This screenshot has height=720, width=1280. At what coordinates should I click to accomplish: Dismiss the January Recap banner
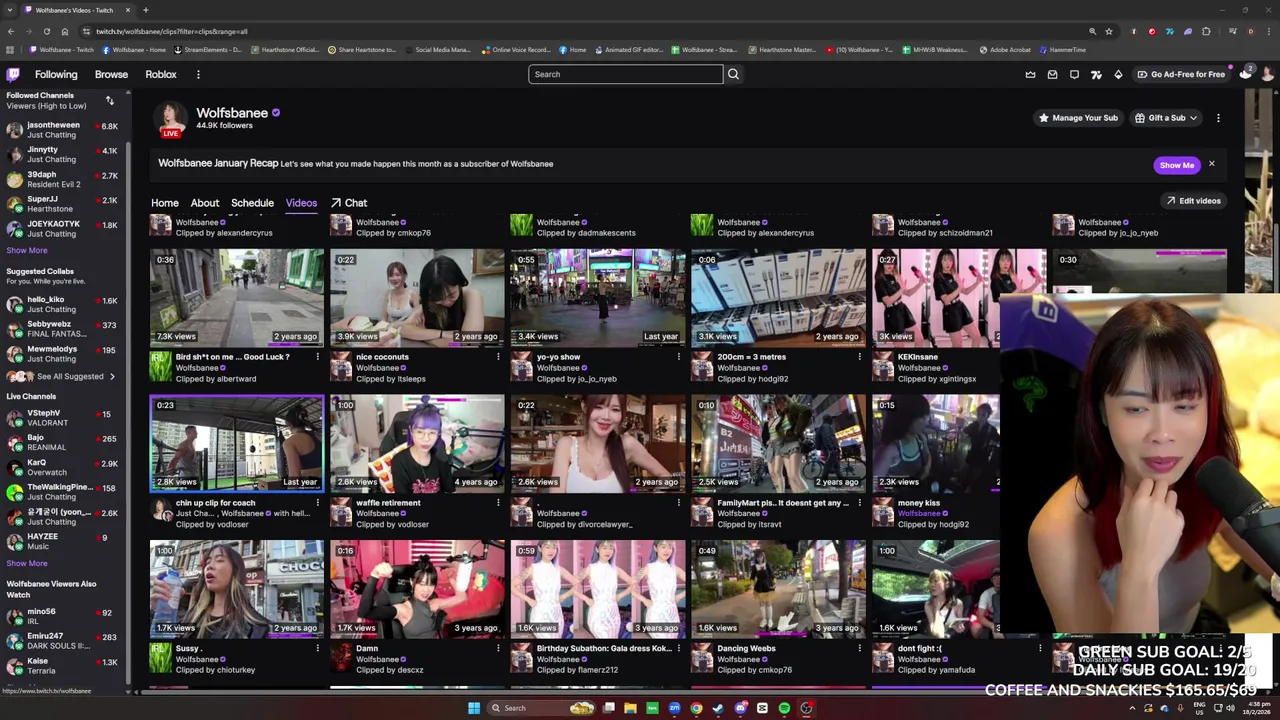(x=1211, y=164)
